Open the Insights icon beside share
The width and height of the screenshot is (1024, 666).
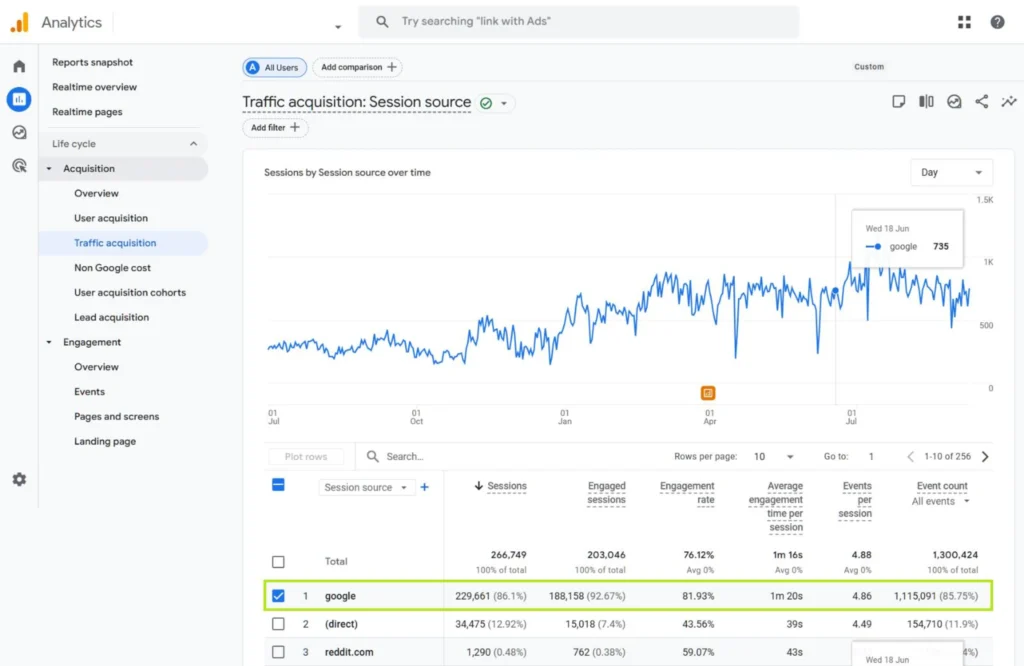point(954,101)
